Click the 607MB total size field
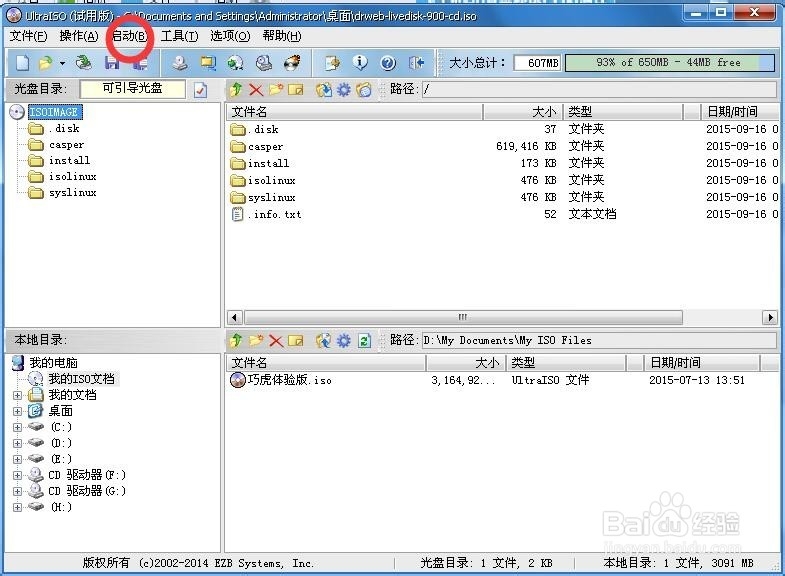785x576 pixels. [537, 63]
